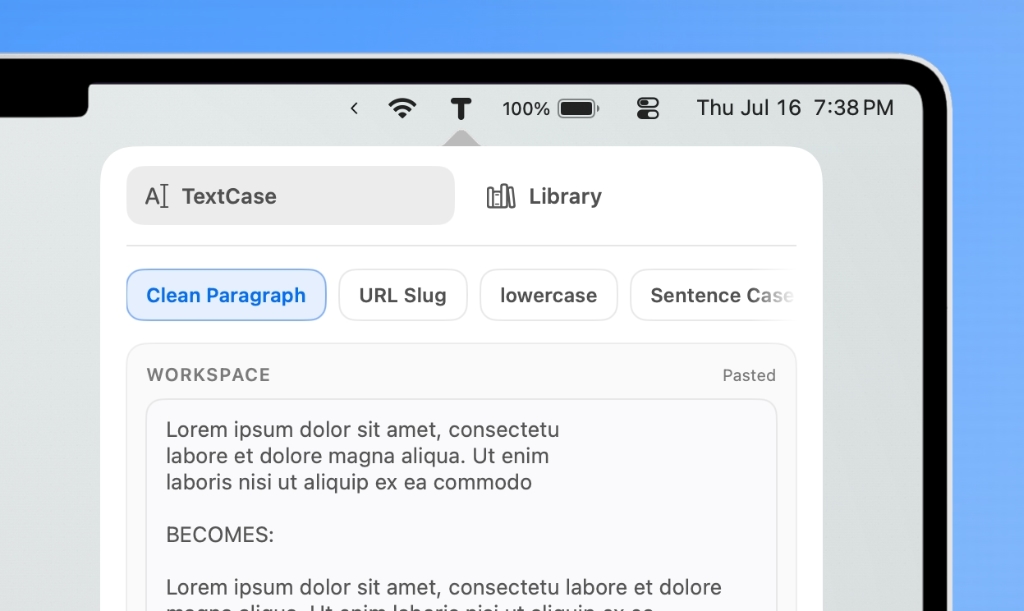Click the date and time clock
Image resolution: width=1024 pixels, height=611 pixels.
[795, 108]
